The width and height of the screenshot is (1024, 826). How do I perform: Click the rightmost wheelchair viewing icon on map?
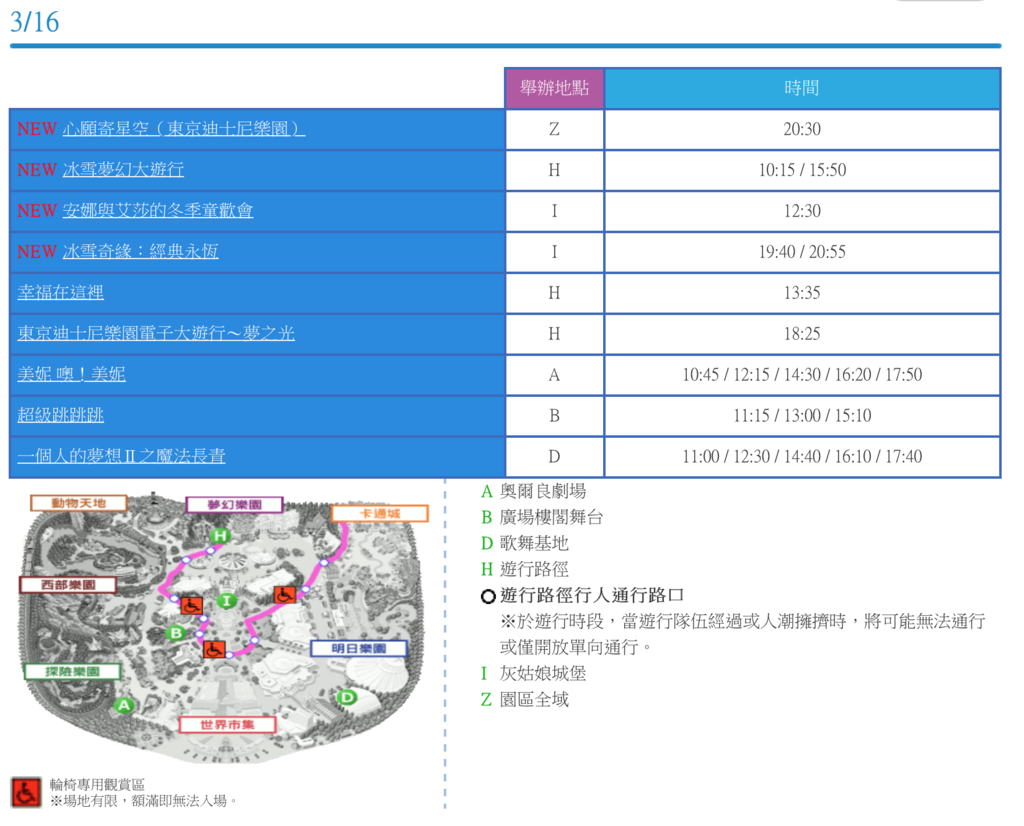click(x=285, y=595)
